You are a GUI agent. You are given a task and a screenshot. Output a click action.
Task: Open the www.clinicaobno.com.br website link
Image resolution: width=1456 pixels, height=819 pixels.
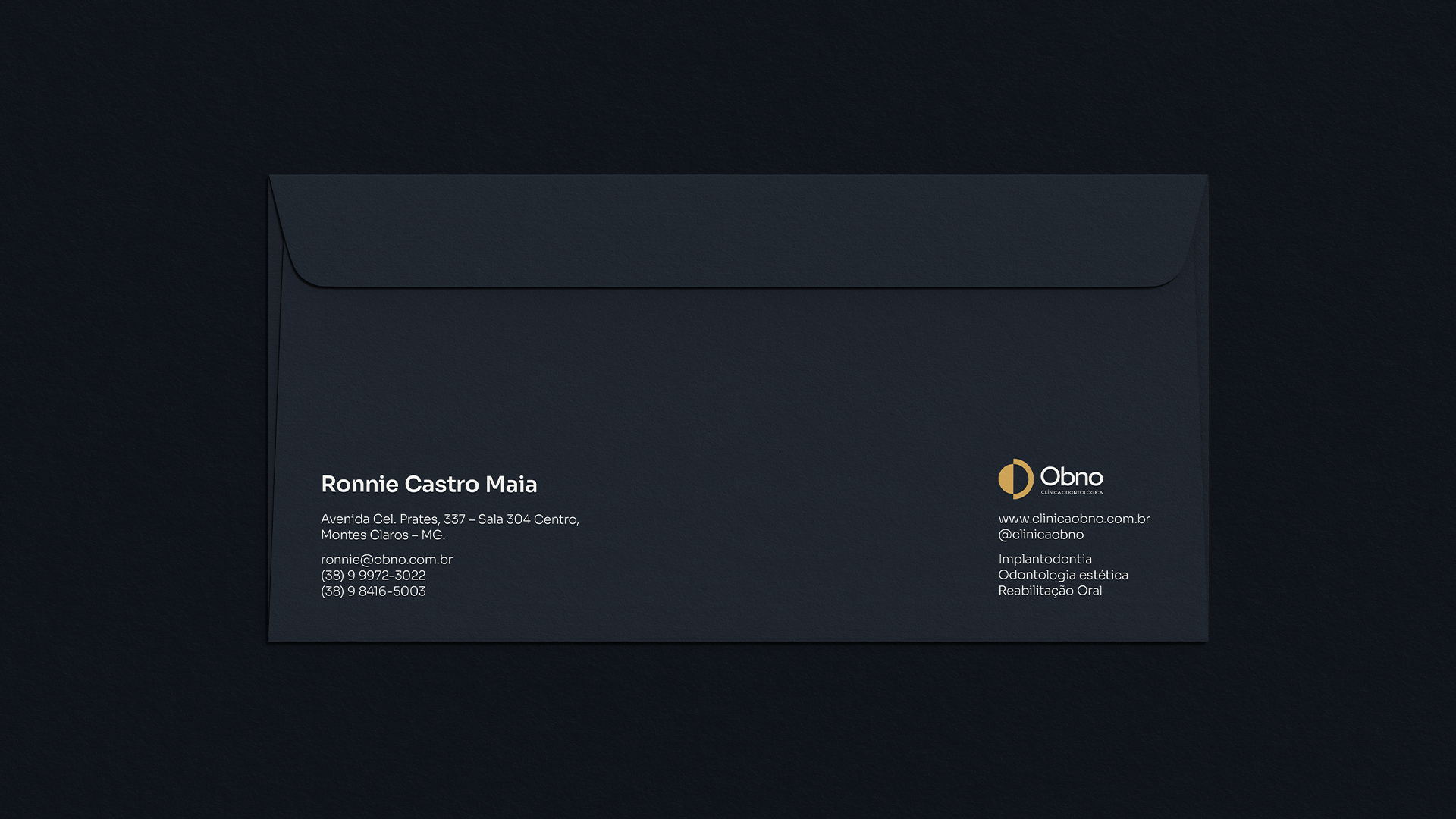pos(1074,519)
